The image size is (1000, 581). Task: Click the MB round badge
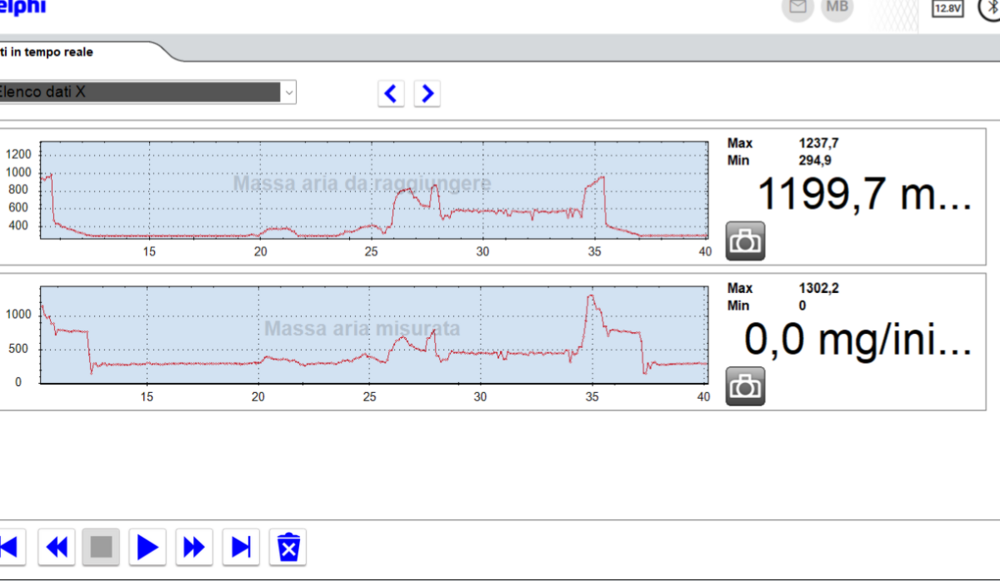point(837,8)
